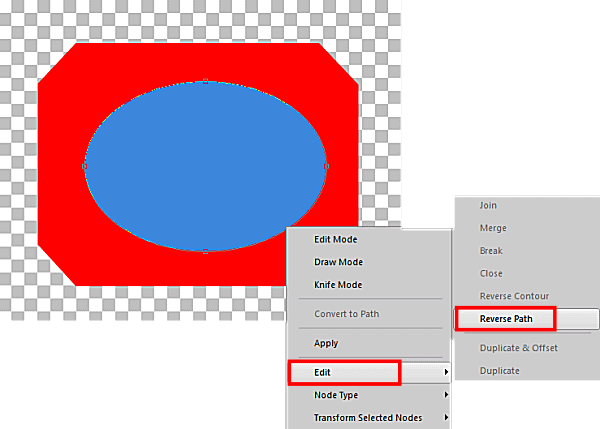This screenshot has width=600, height=429.
Task: Click left node of blue ellipse
Action: pyautogui.click(x=85, y=166)
